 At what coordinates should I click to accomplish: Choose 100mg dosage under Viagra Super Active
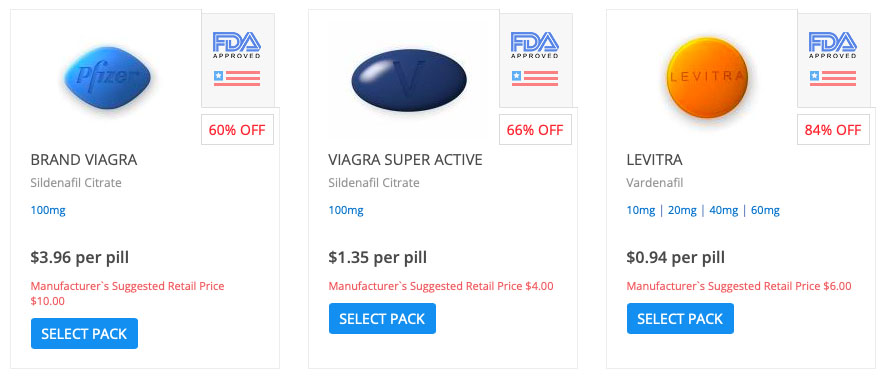pos(346,211)
